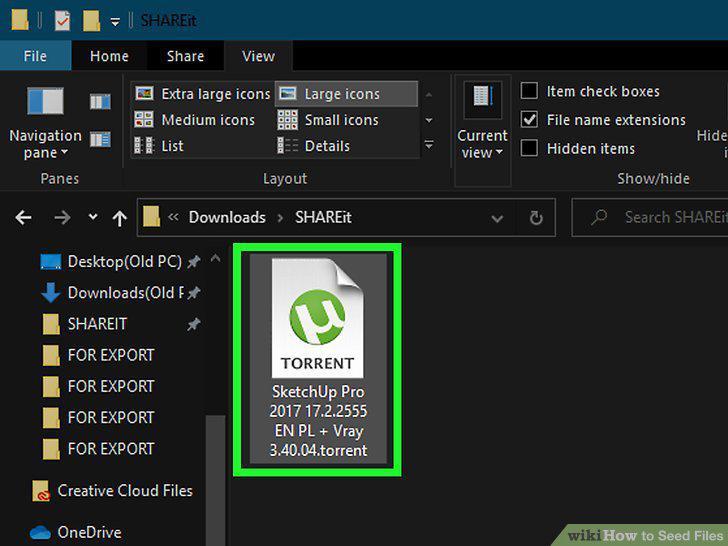Choose Medium icons layout

[195, 120]
